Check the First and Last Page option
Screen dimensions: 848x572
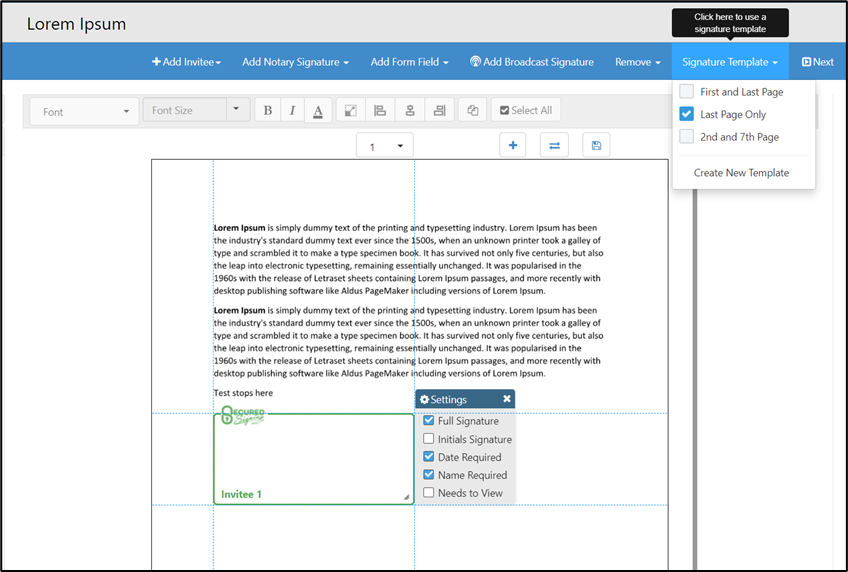[687, 92]
